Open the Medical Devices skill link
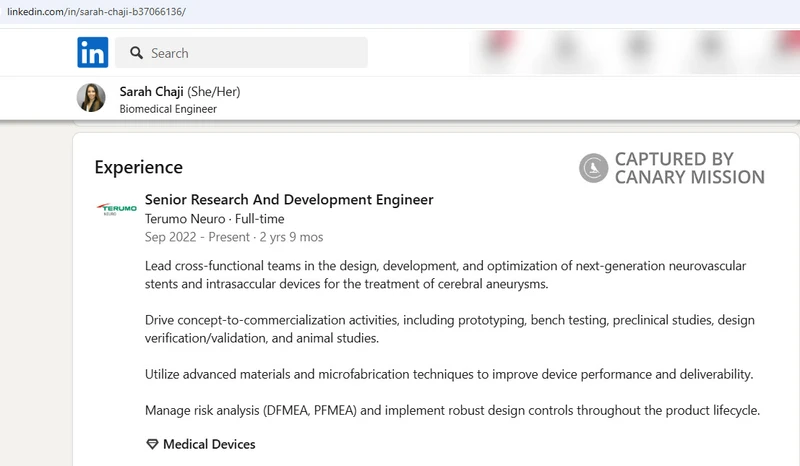This screenshot has width=800, height=466. point(209,444)
